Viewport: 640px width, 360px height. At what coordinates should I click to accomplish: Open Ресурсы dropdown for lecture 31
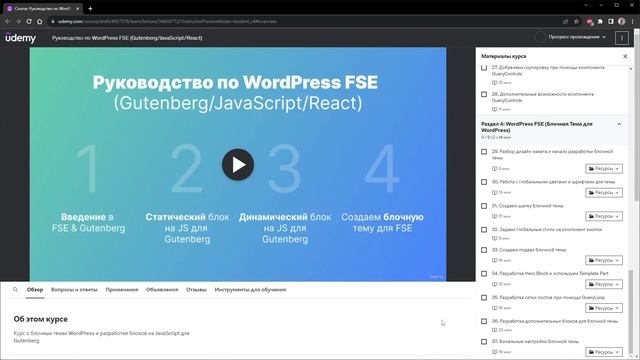tap(604, 216)
